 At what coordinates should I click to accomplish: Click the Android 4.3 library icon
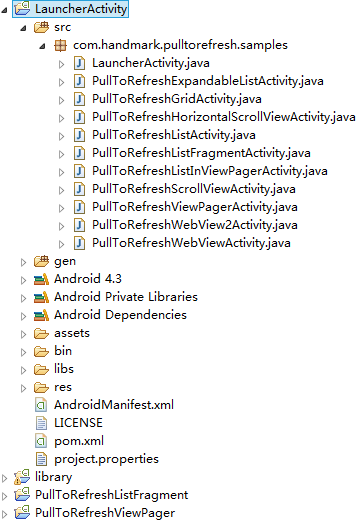pos(41,279)
